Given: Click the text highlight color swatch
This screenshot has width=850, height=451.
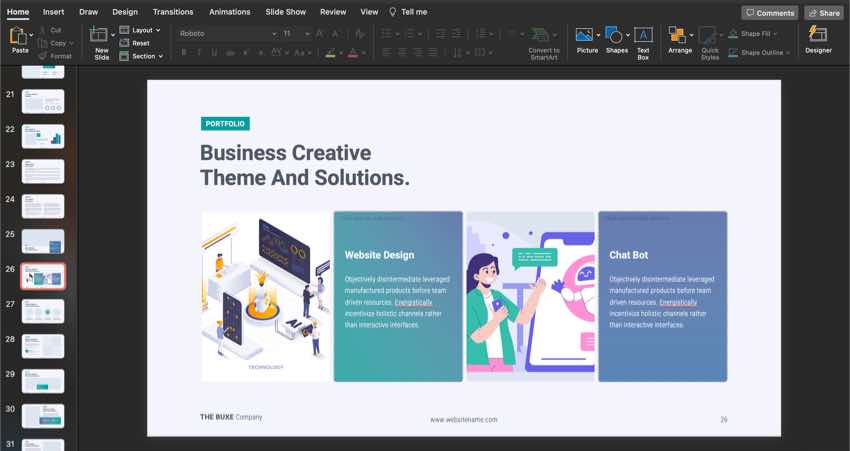Looking at the screenshot, I should (331, 53).
